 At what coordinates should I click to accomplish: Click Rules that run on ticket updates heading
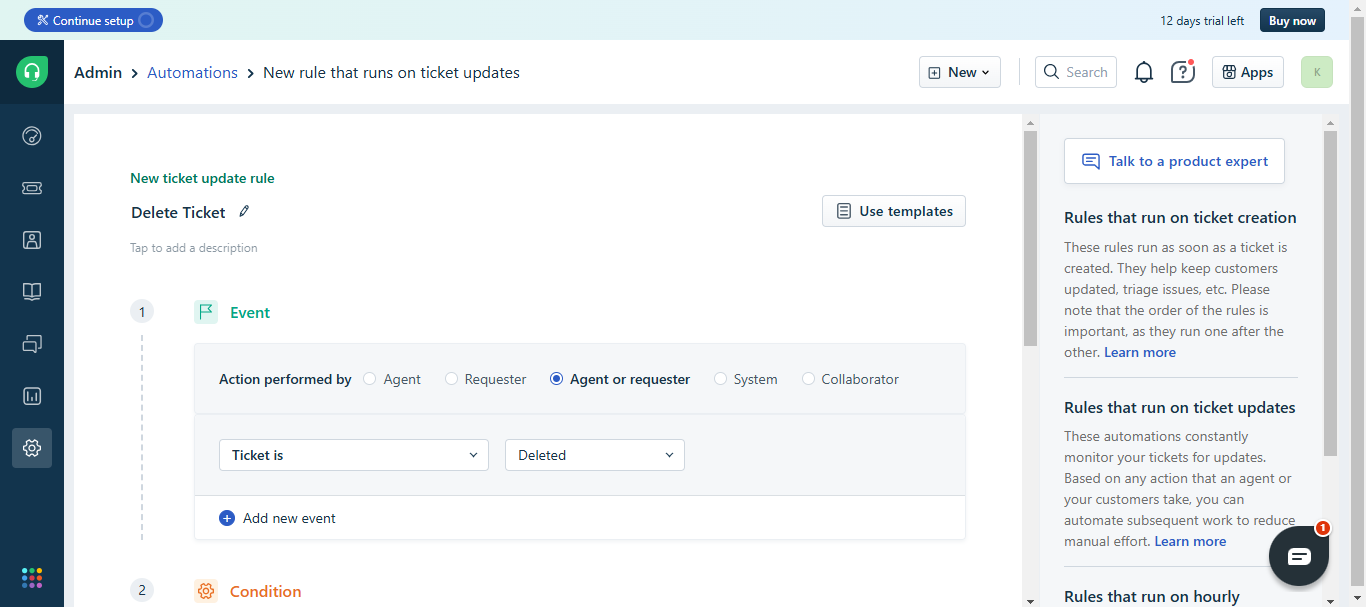click(x=1180, y=407)
